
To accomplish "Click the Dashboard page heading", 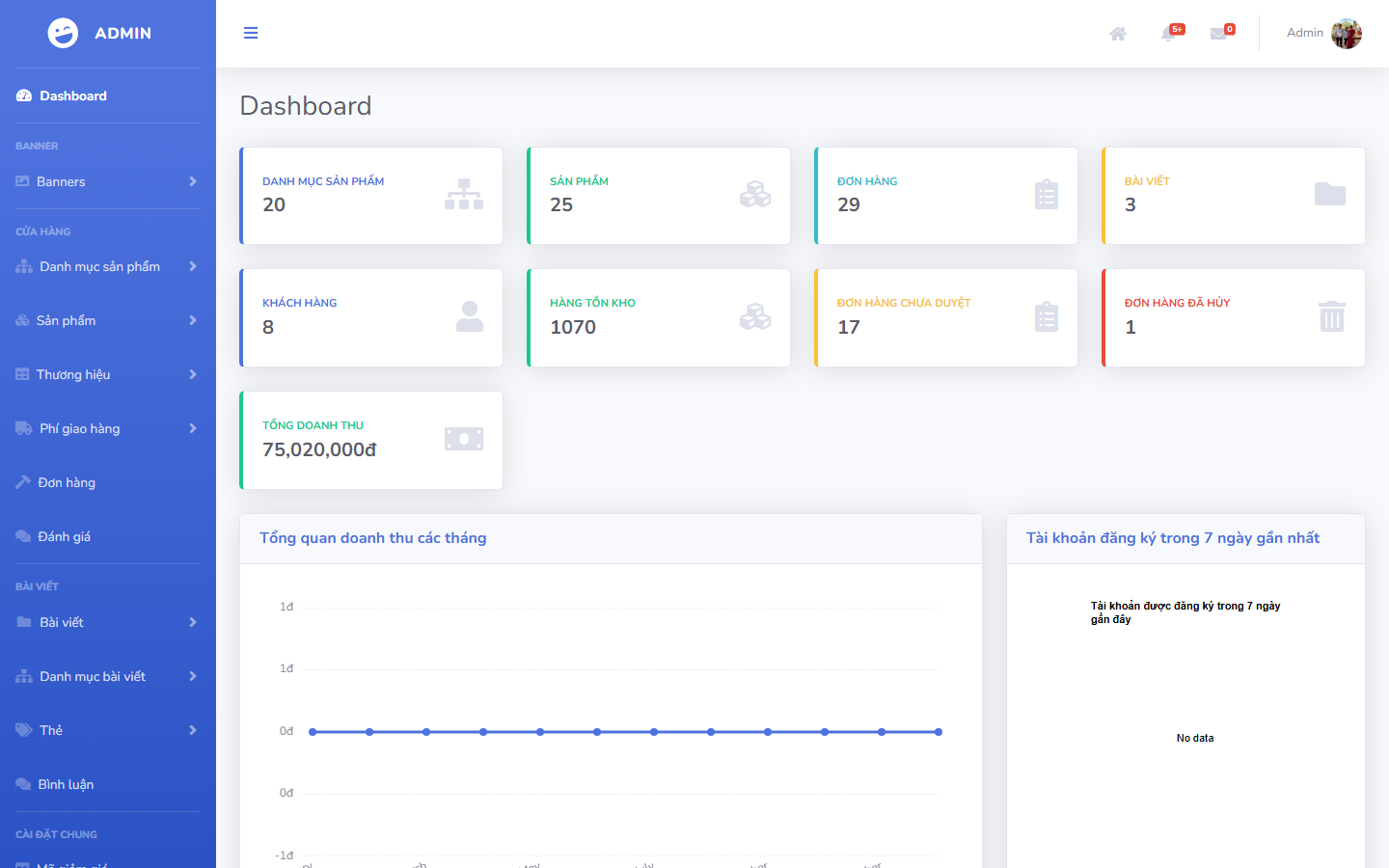I will click(306, 106).
